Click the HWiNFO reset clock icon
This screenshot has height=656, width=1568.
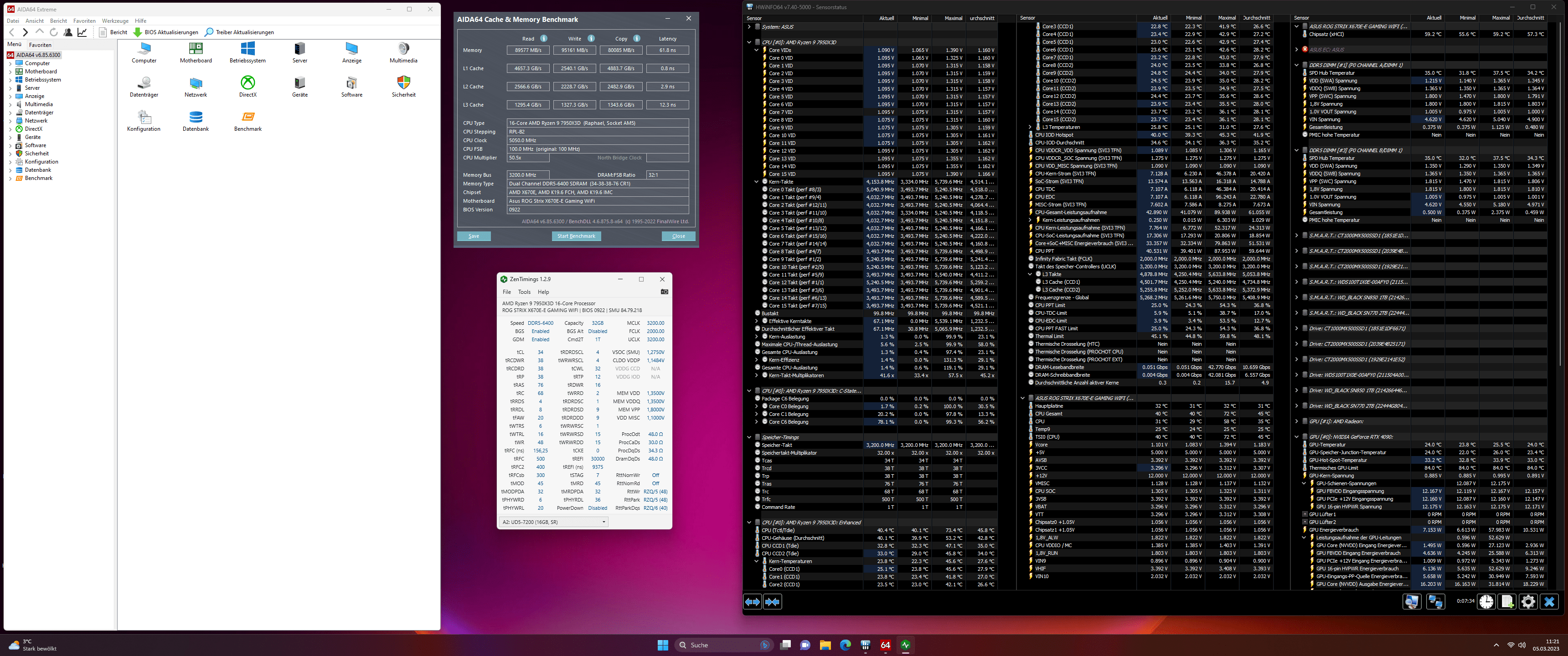click(x=1486, y=602)
